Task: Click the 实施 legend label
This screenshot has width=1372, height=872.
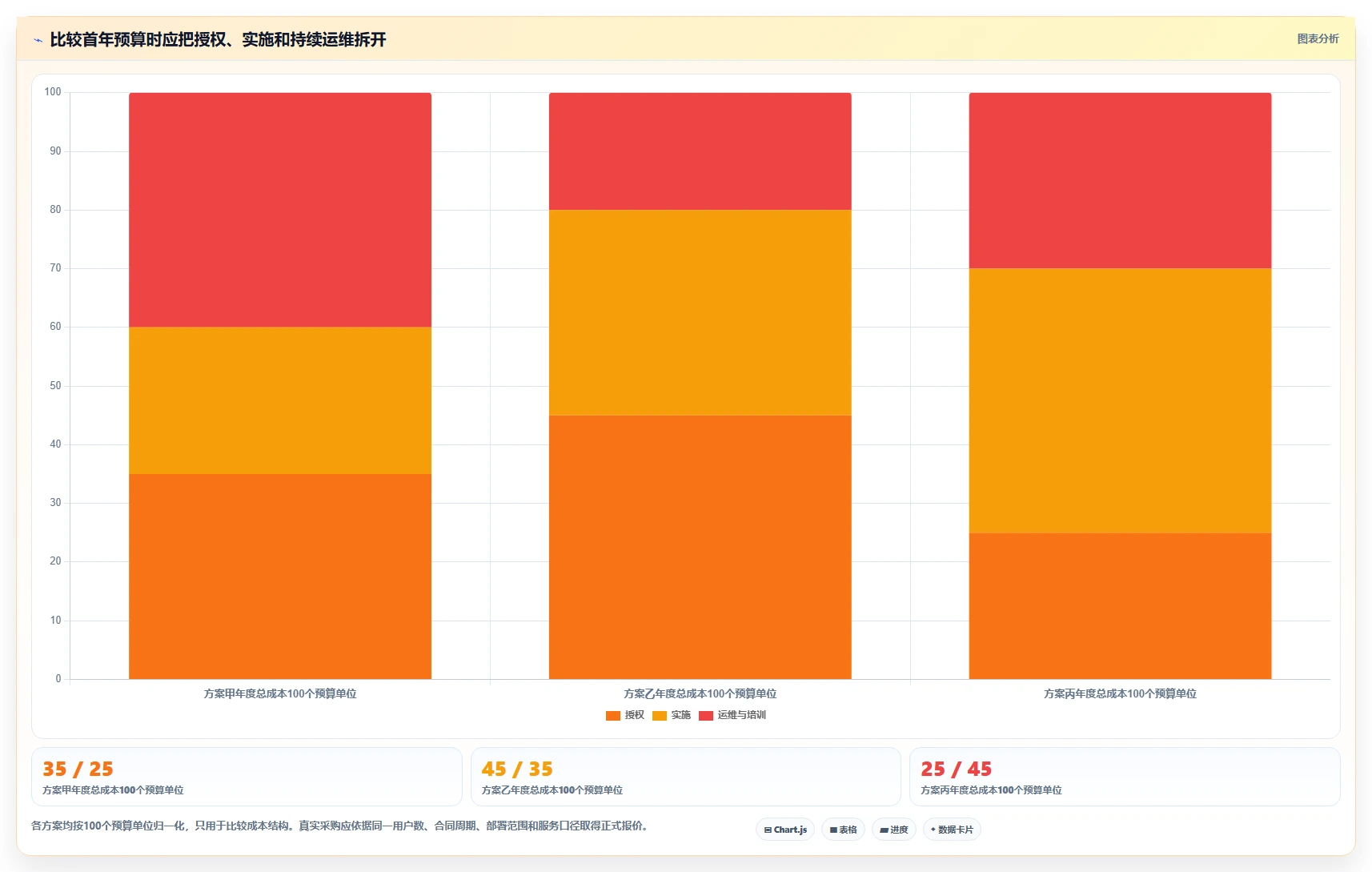Action: 681,715
